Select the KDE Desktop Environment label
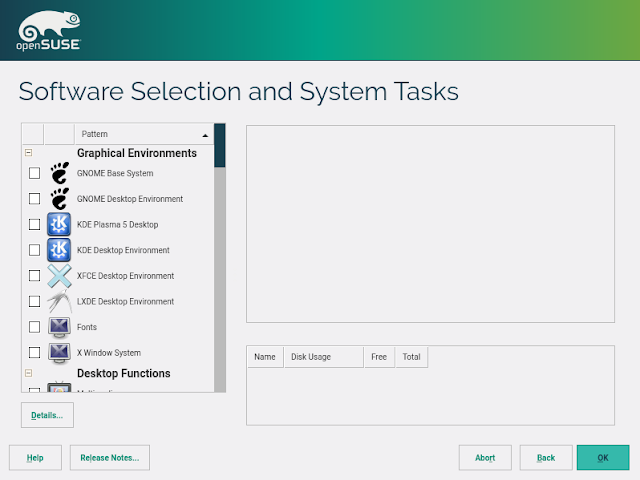Screen dimensions: 640x480 (x=123, y=250)
